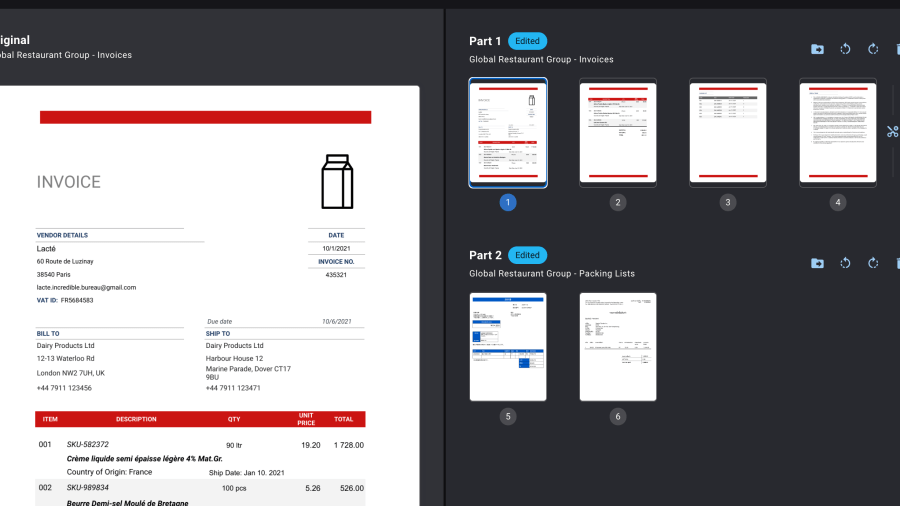900x506 pixels.
Task: Rotate Part 1 pages counterclockwise
Action: tap(845, 49)
